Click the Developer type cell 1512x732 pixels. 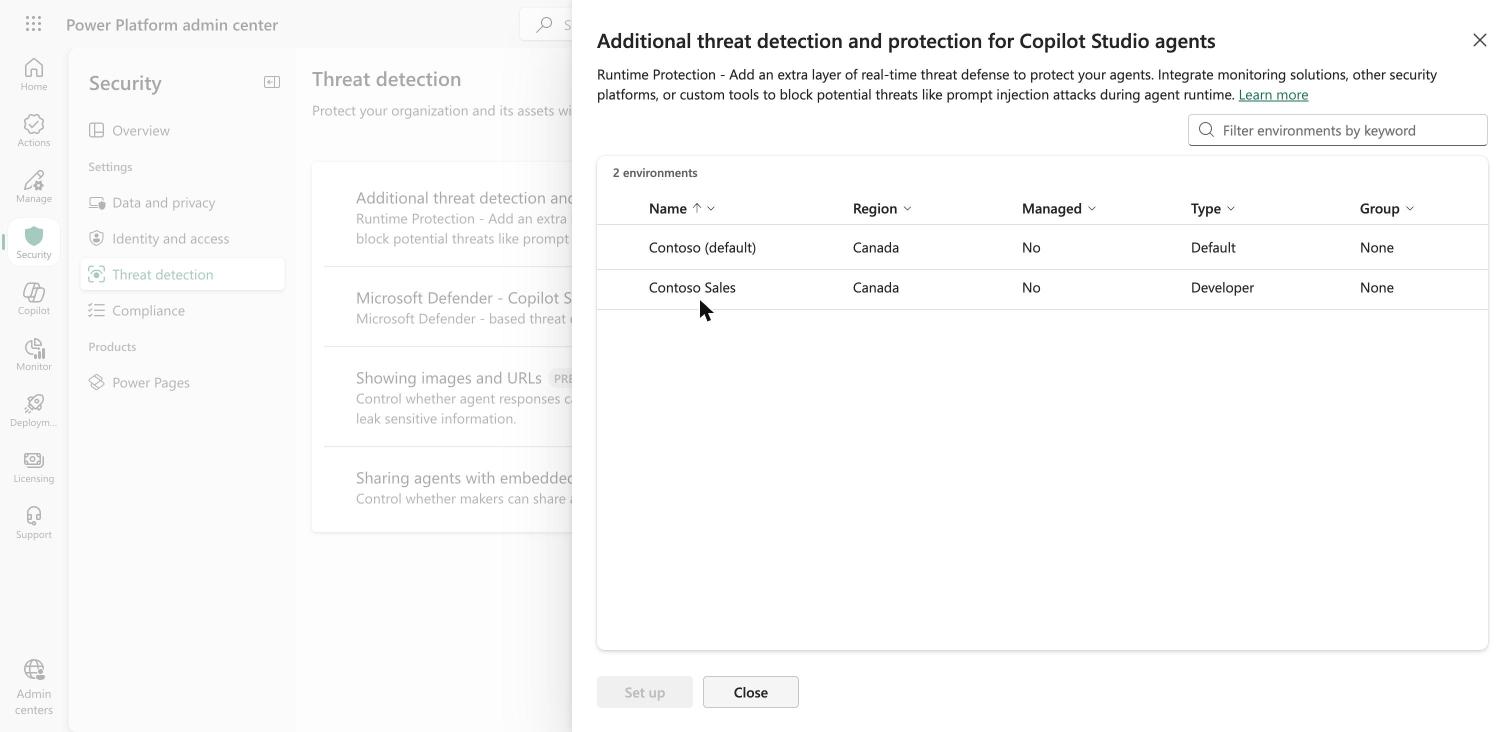[1222, 287]
